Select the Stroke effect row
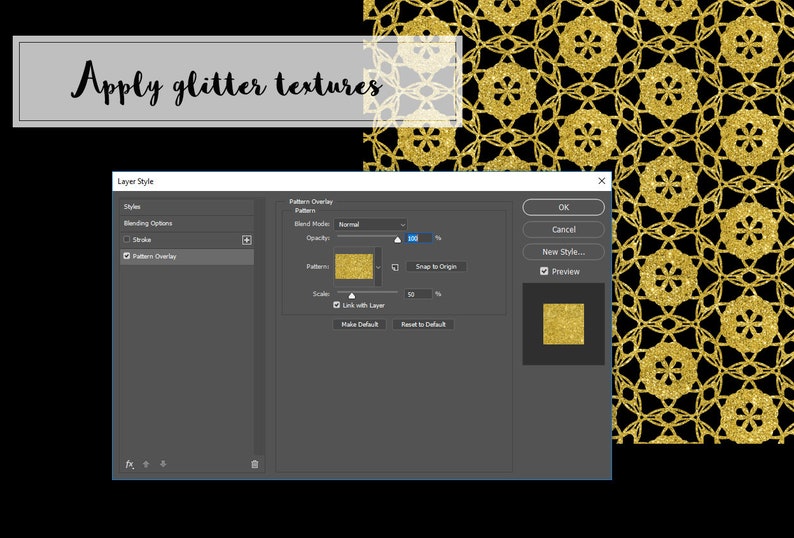This screenshot has height=538, width=794. pyautogui.click(x=187, y=240)
